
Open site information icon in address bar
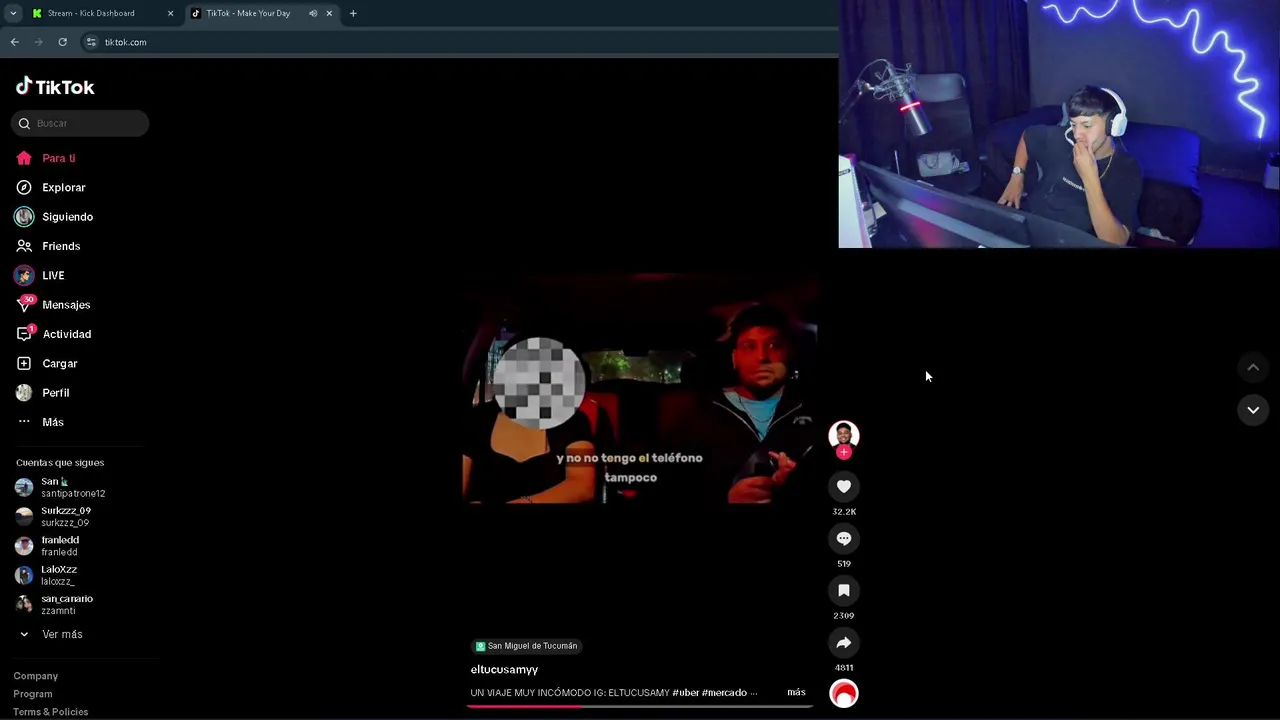[91, 42]
